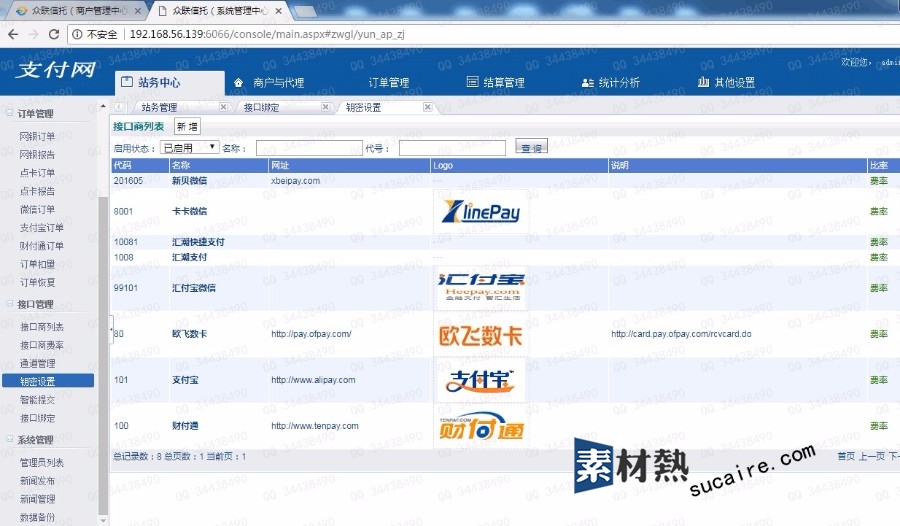Switch to the 众联信托 商户管理中心 browser tab

pos(75,10)
